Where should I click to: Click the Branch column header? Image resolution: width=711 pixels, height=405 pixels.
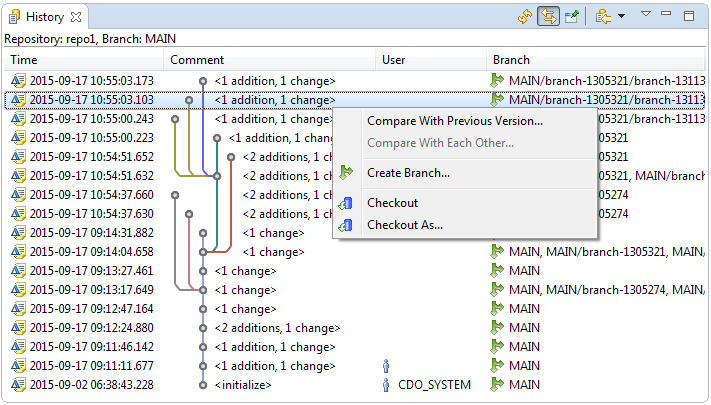[x=511, y=60]
